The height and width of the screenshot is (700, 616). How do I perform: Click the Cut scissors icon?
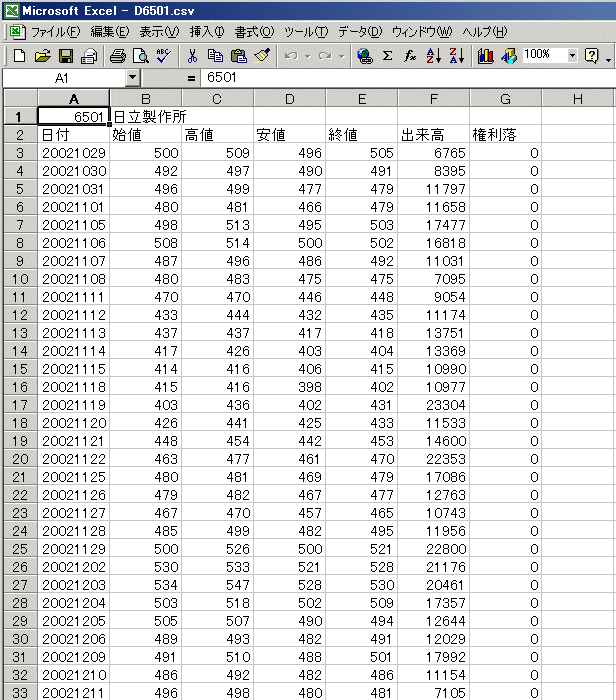tap(192, 56)
